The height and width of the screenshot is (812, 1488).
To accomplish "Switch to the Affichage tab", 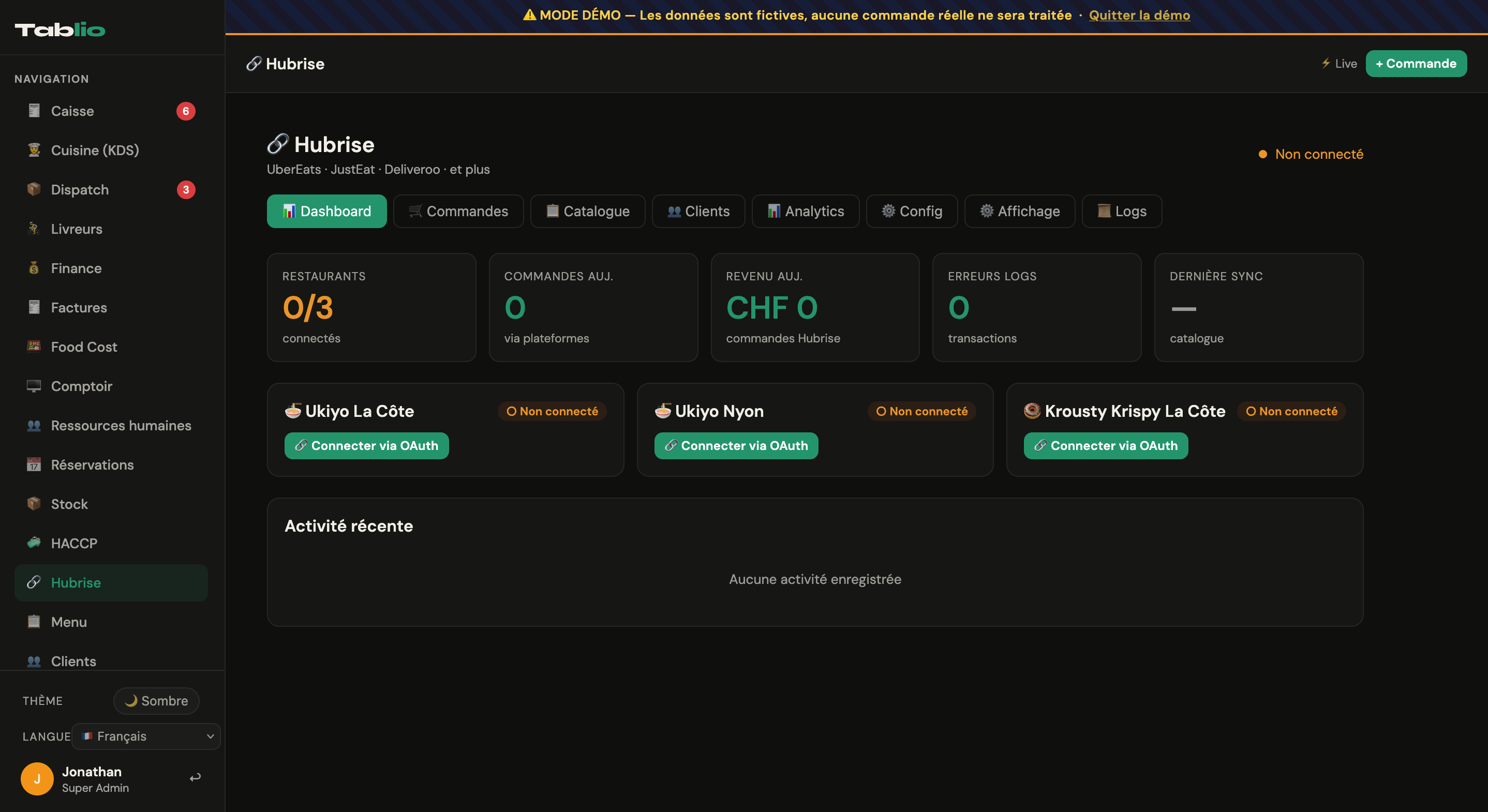I will (1020, 212).
